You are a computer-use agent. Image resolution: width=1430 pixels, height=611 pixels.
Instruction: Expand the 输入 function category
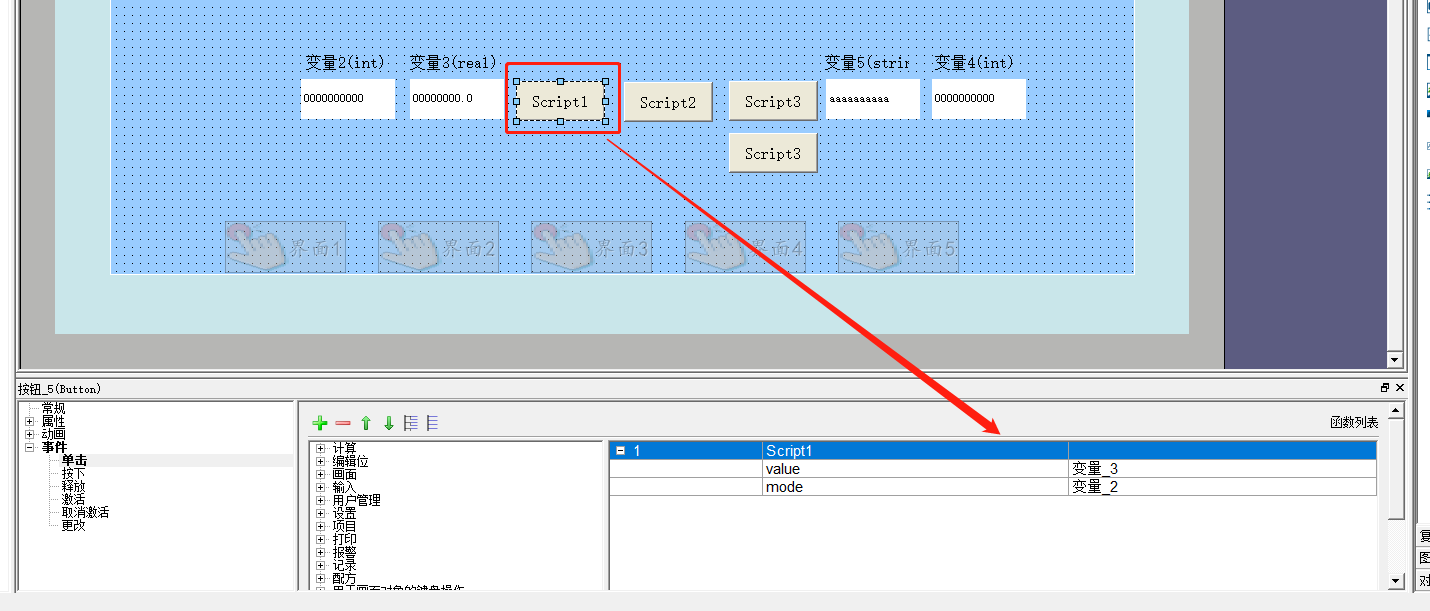(320, 487)
